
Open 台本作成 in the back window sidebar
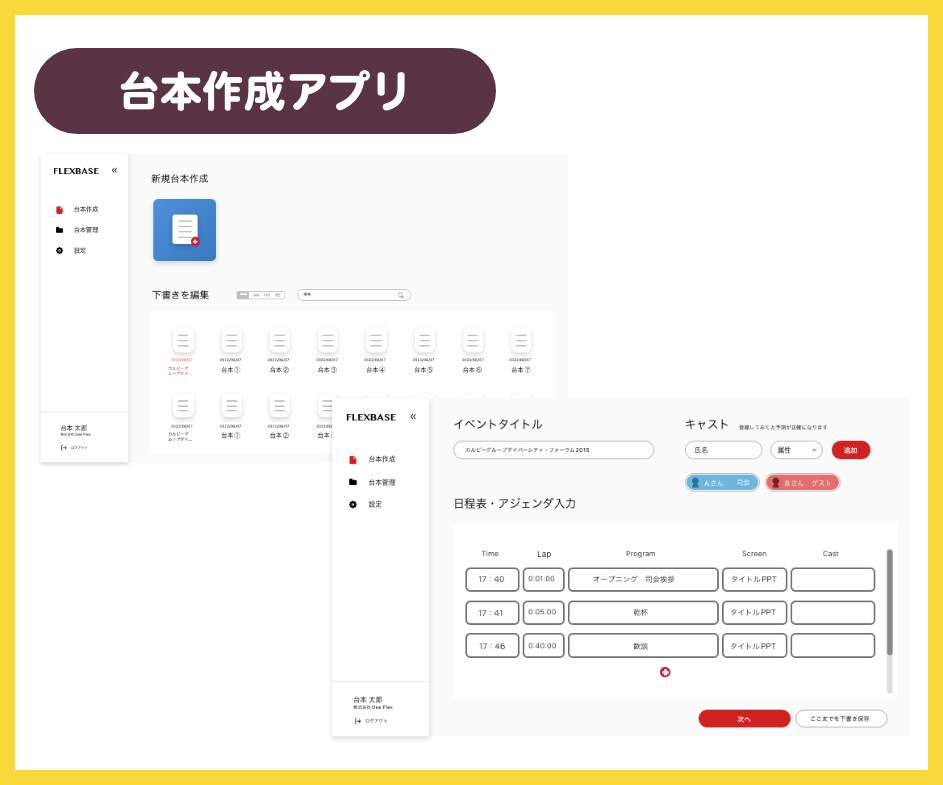(77, 209)
